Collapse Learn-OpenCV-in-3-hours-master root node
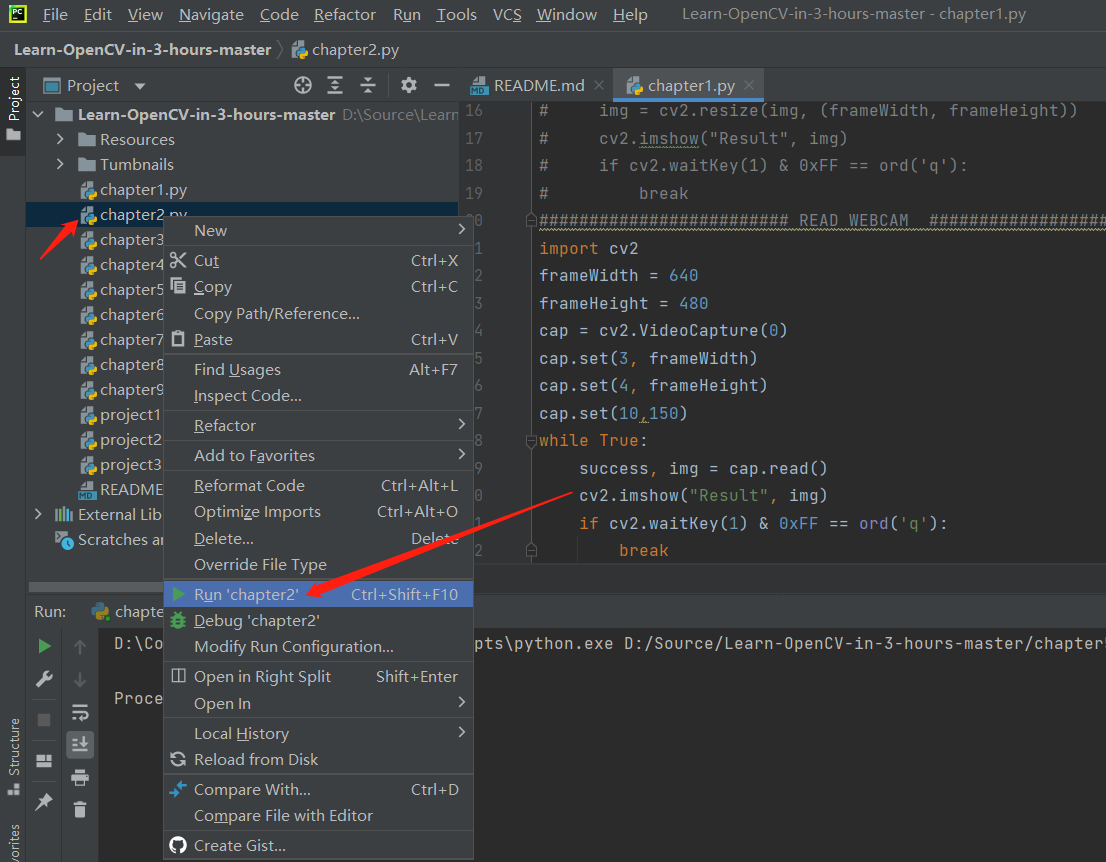 click(x=39, y=114)
